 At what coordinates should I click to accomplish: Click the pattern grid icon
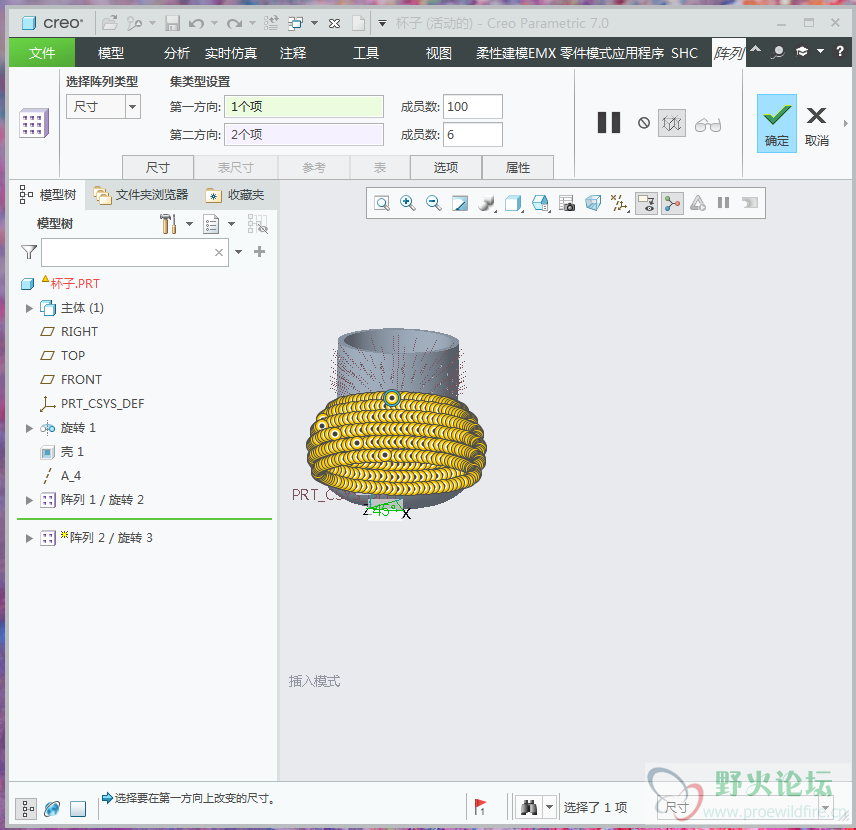click(x=33, y=123)
